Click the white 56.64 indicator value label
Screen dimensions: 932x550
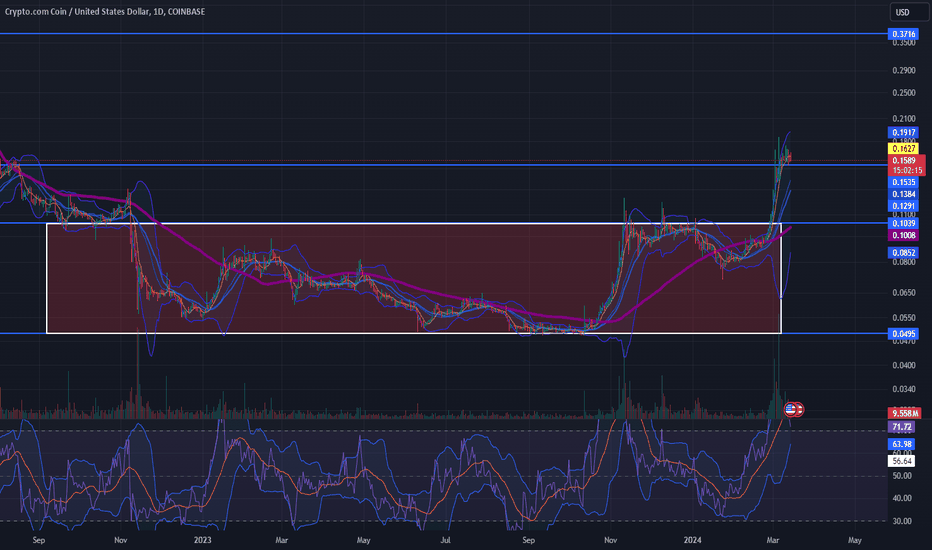click(902, 461)
